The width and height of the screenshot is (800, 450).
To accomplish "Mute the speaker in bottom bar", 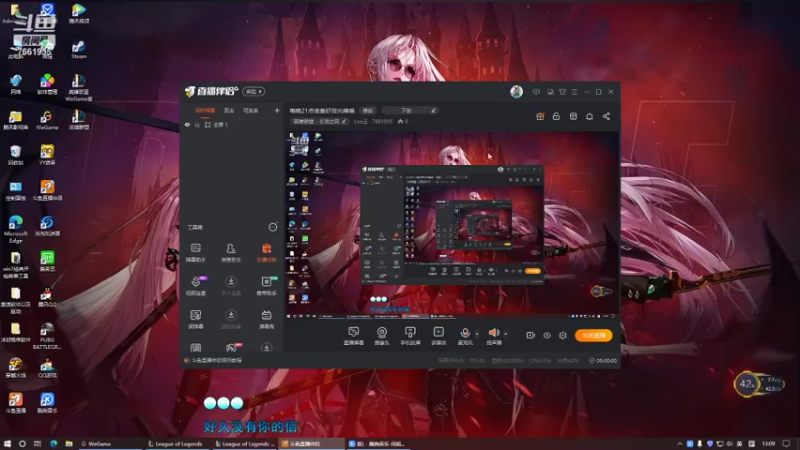I will [493, 334].
